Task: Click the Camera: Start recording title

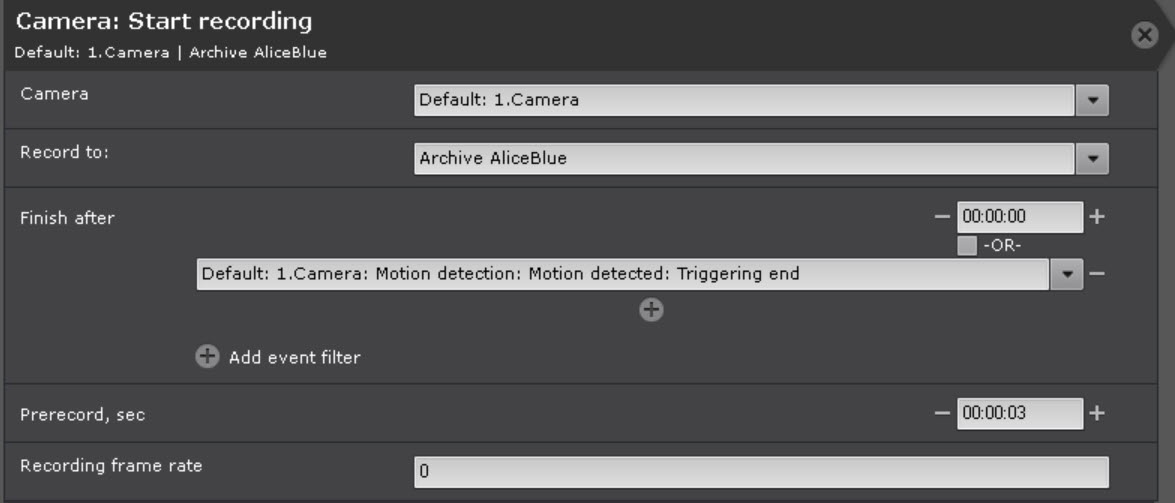Action: [x=165, y=21]
